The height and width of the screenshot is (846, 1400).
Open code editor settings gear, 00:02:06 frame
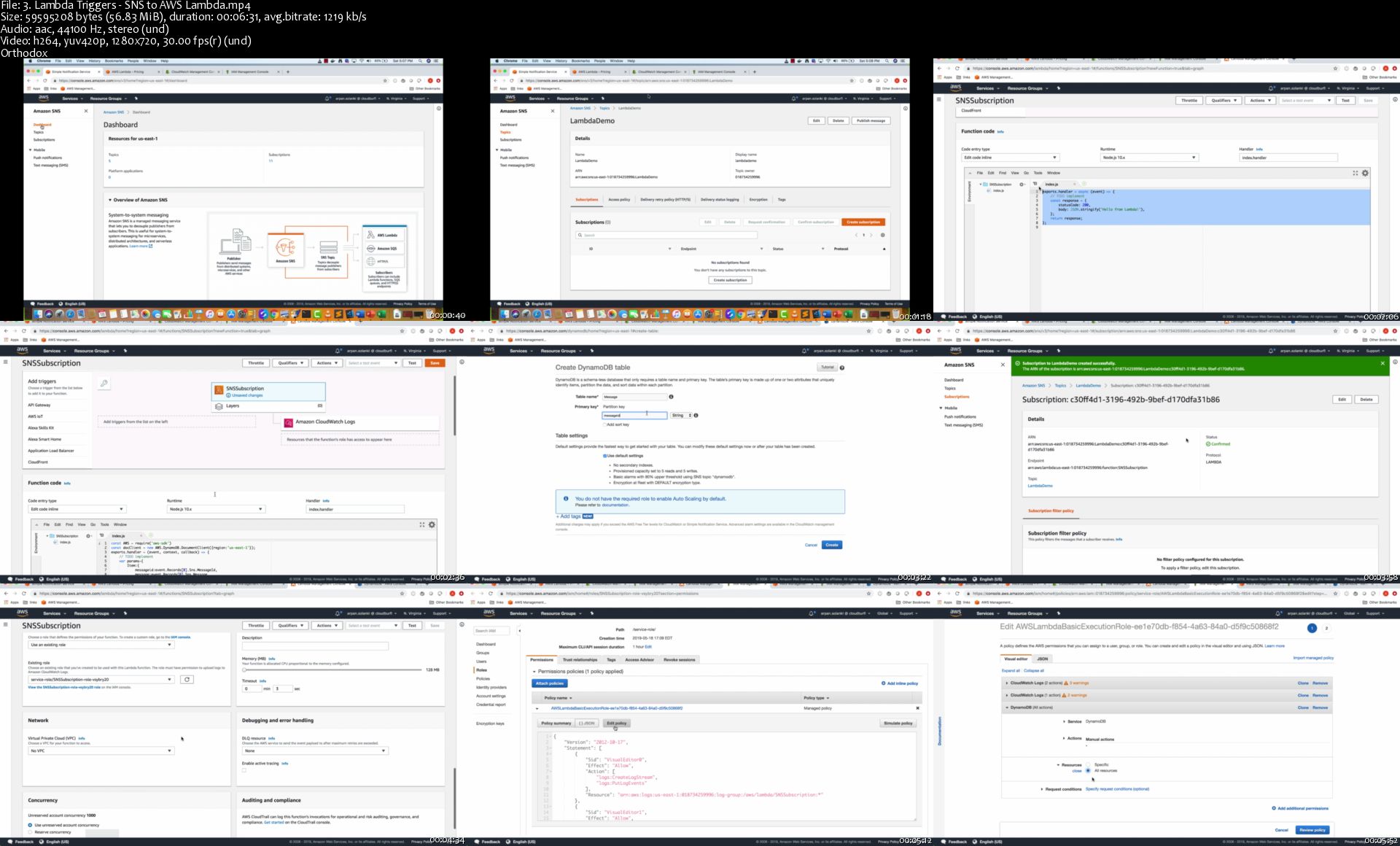click(1365, 173)
